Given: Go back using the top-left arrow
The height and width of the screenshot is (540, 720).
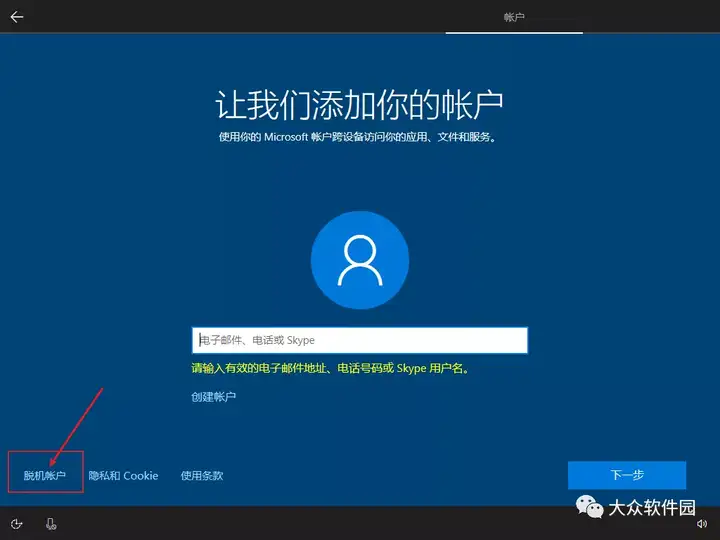Looking at the screenshot, I should (x=17, y=17).
